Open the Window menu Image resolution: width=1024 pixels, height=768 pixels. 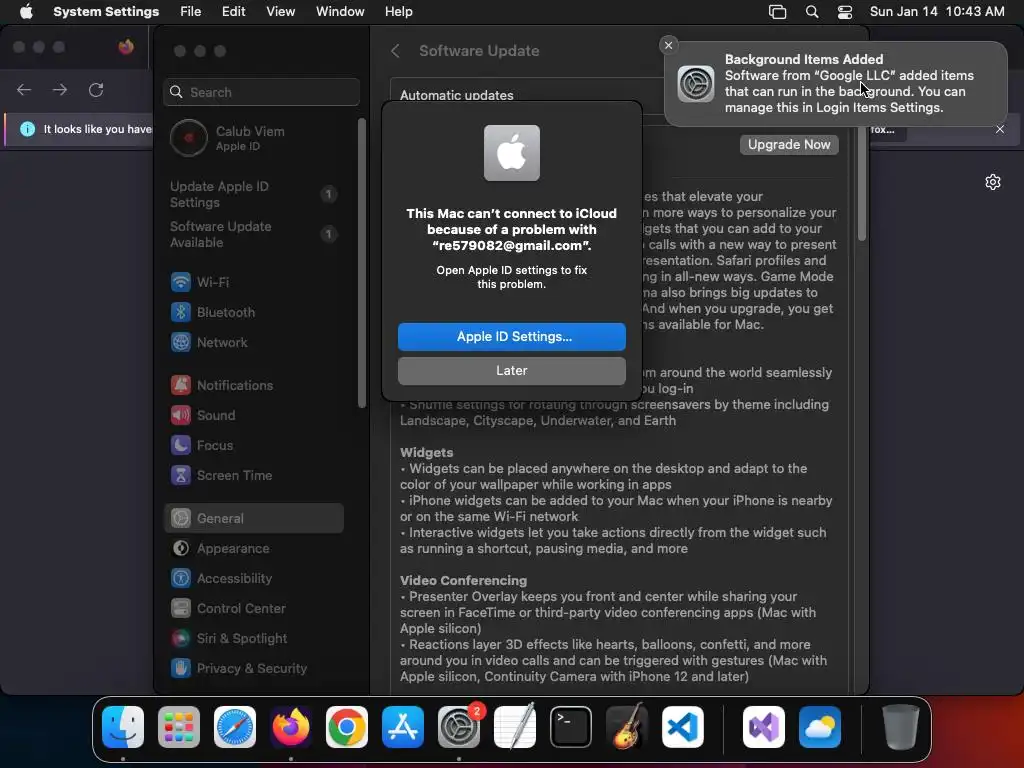340,12
